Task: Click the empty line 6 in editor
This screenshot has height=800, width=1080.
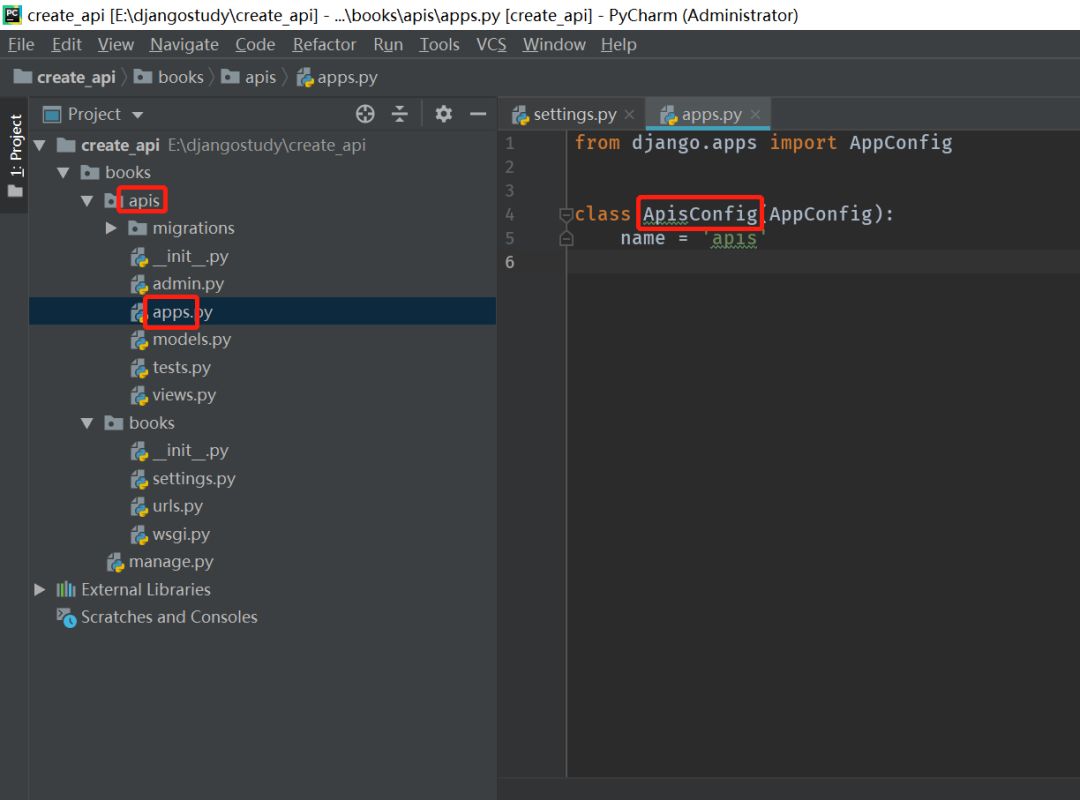Action: click(823, 263)
